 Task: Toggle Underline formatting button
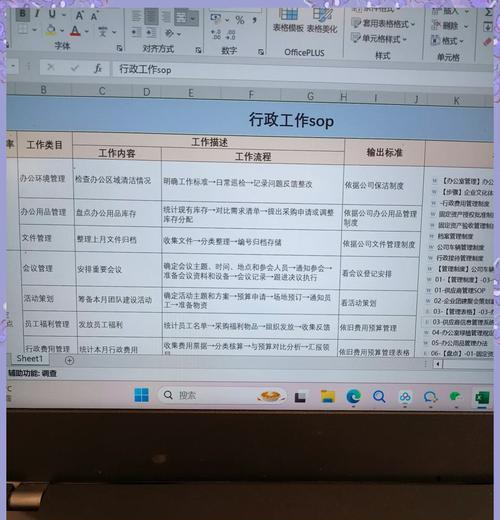pyautogui.click(x=52, y=14)
